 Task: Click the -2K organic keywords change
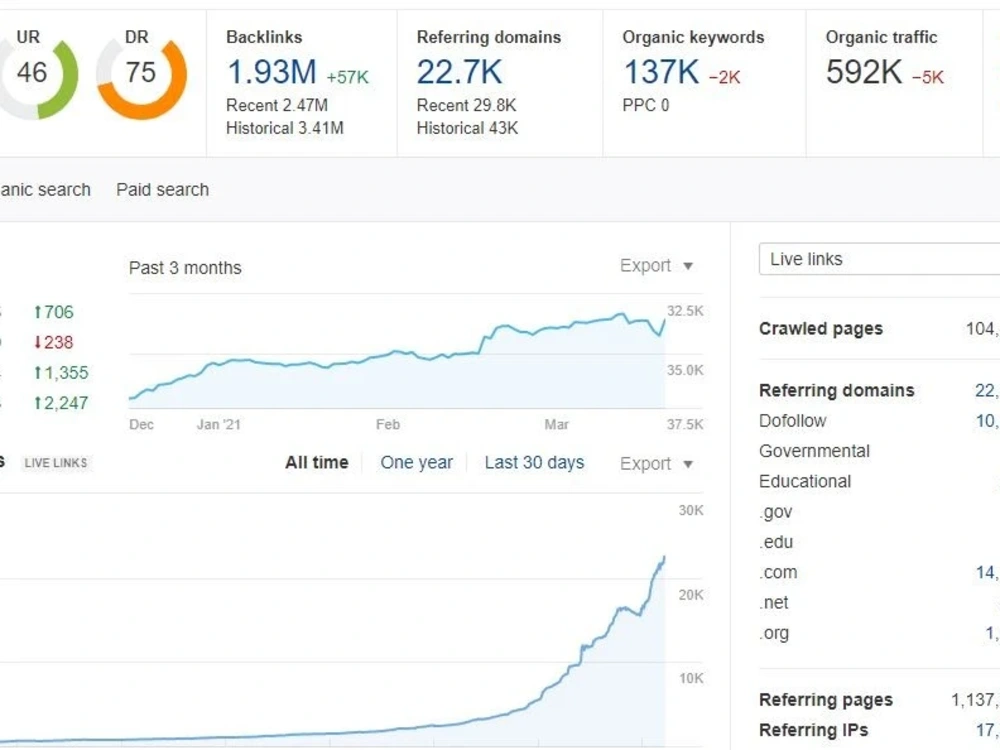(724, 78)
